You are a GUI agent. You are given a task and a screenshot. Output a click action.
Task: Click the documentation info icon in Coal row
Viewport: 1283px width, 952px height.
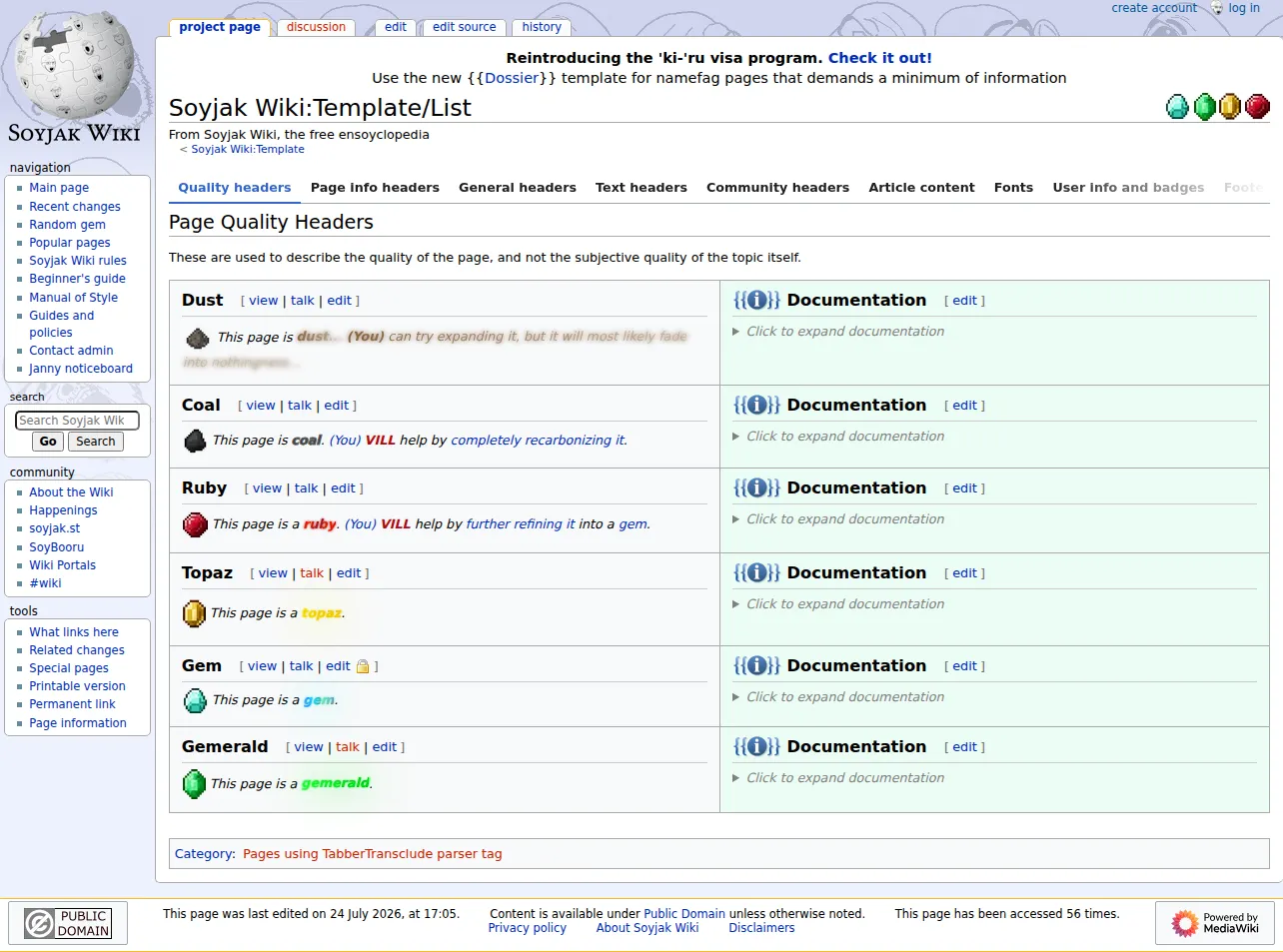click(x=756, y=405)
